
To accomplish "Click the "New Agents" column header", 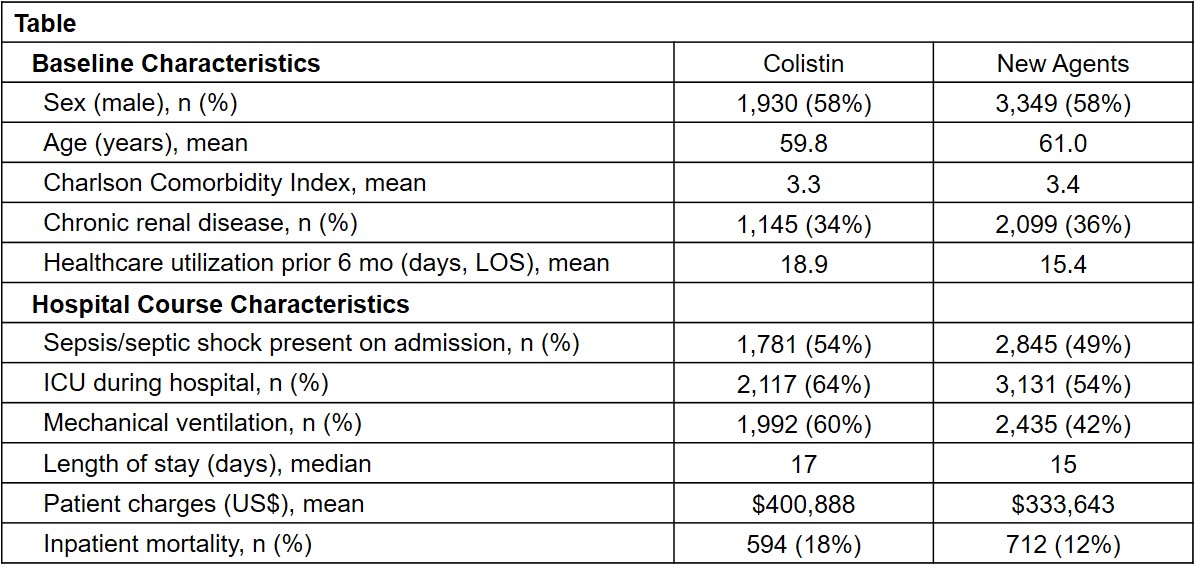I will (x=1063, y=64).
